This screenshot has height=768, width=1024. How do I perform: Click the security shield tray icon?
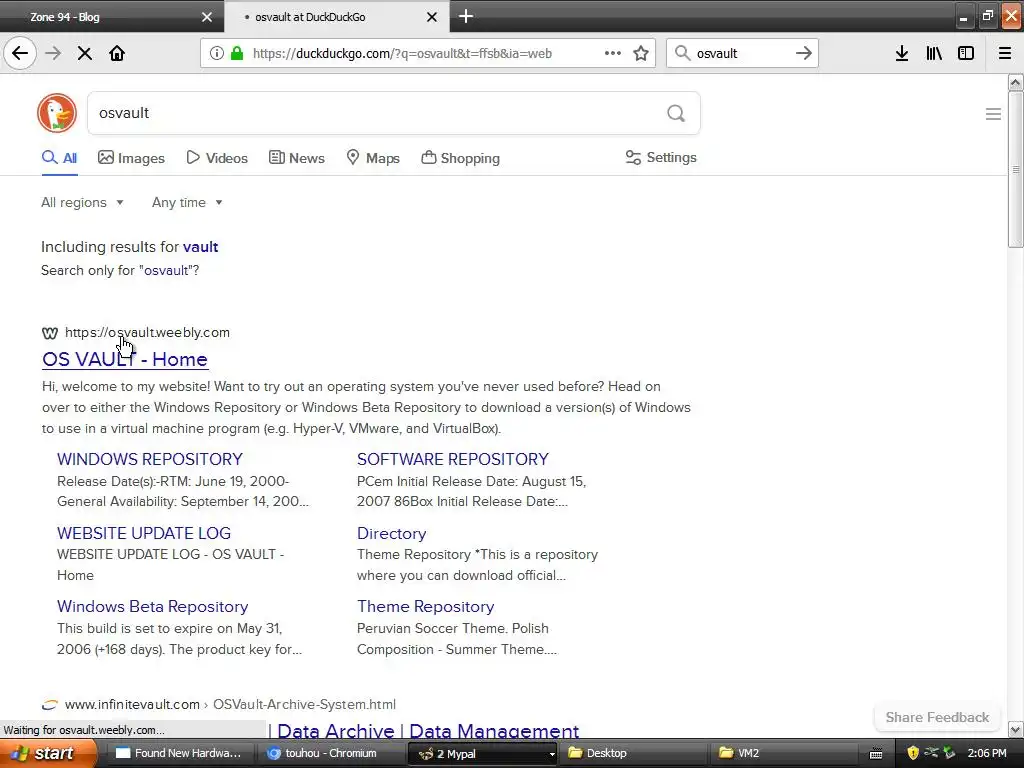coord(913,754)
